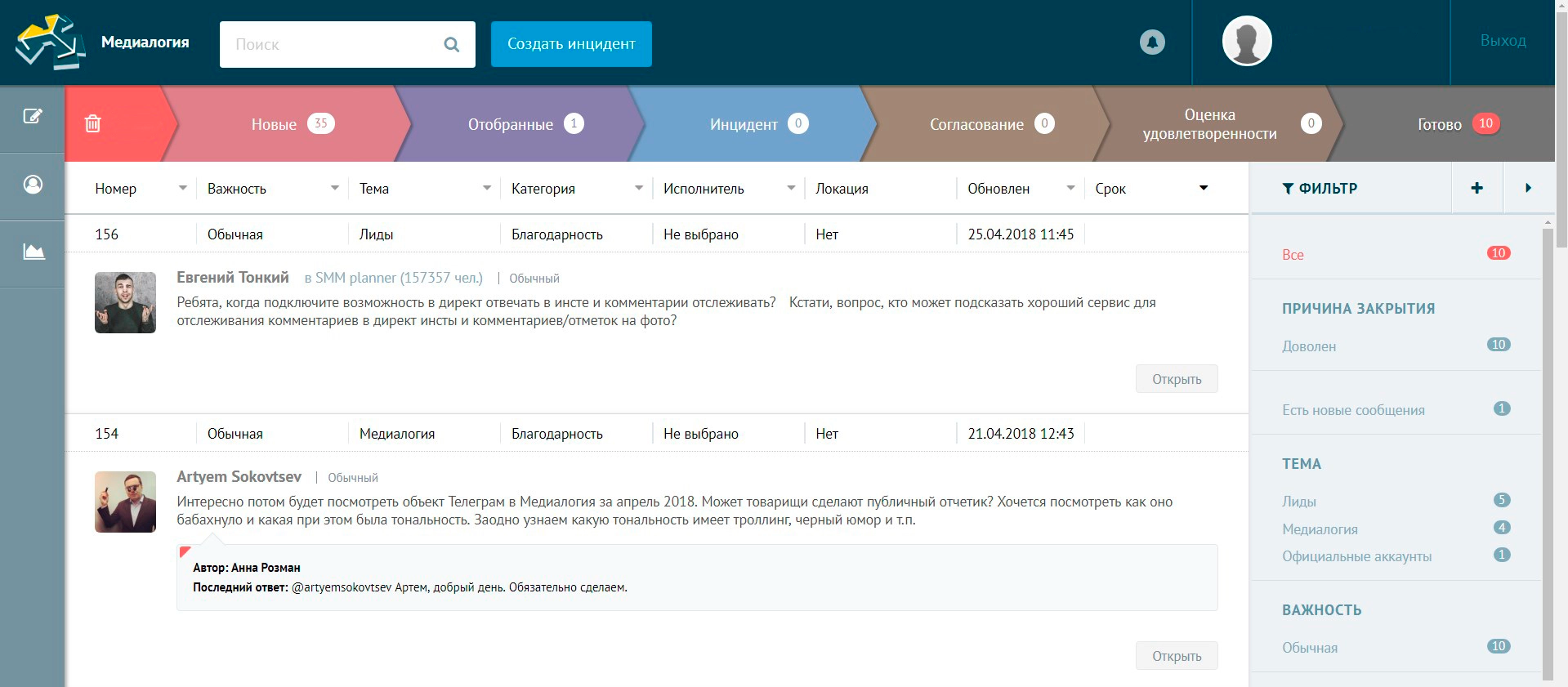Open the Тема column dropdown

coord(487,188)
